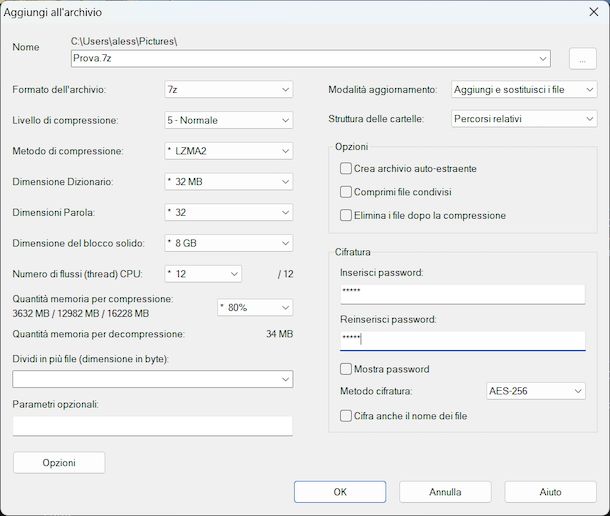
Task: Toggle Comprimi file condivisi checkbox
Action: click(x=347, y=192)
